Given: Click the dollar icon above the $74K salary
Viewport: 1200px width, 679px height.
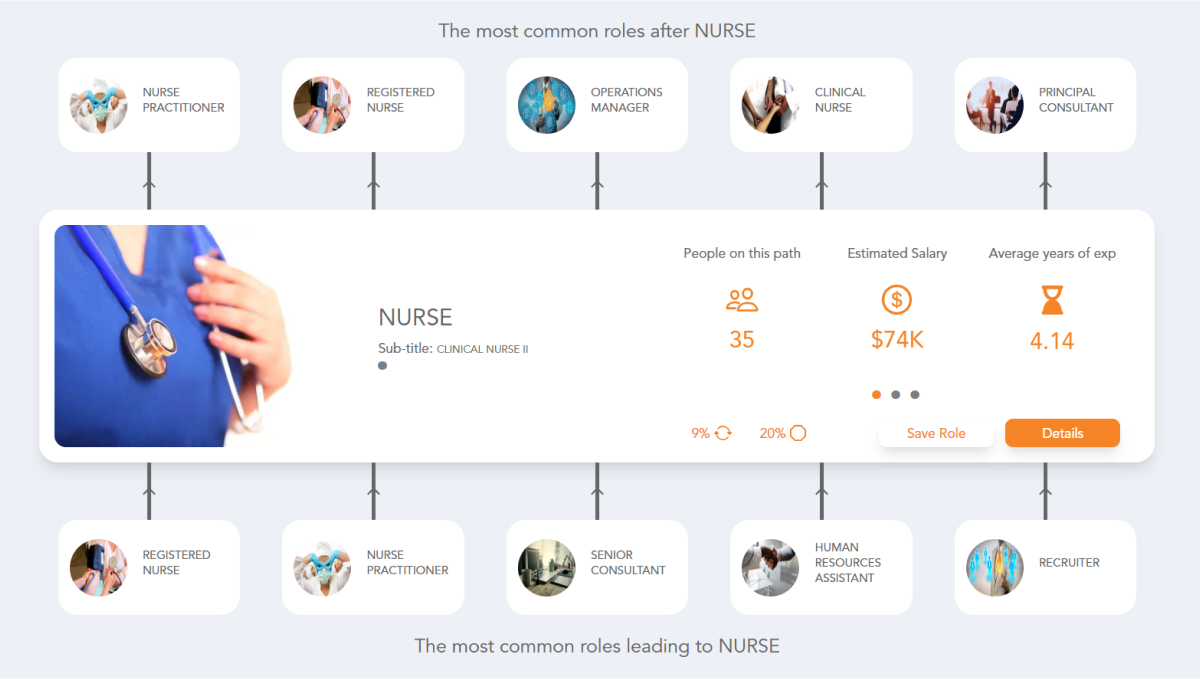Looking at the screenshot, I should [x=897, y=299].
